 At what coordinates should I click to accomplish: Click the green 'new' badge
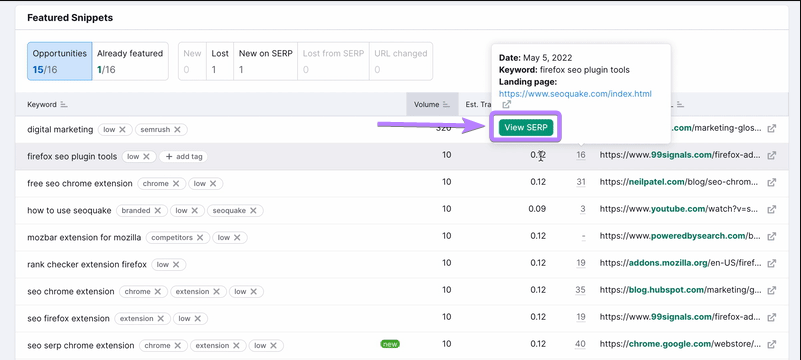click(x=390, y=344)
